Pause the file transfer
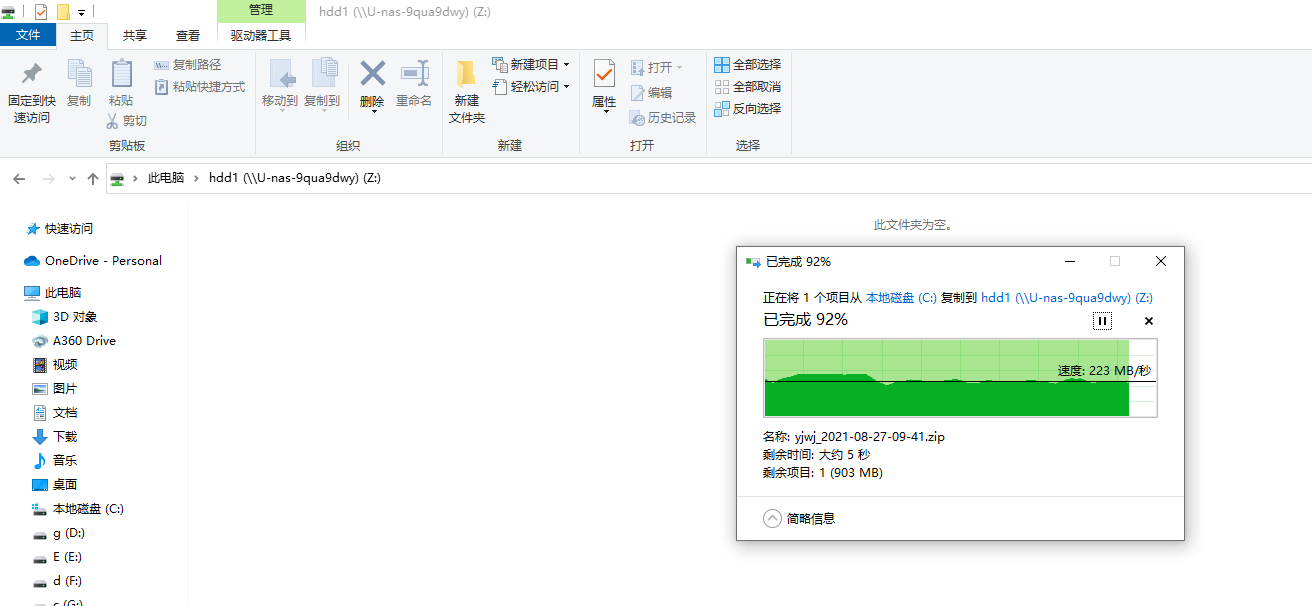 [1102, 321]
